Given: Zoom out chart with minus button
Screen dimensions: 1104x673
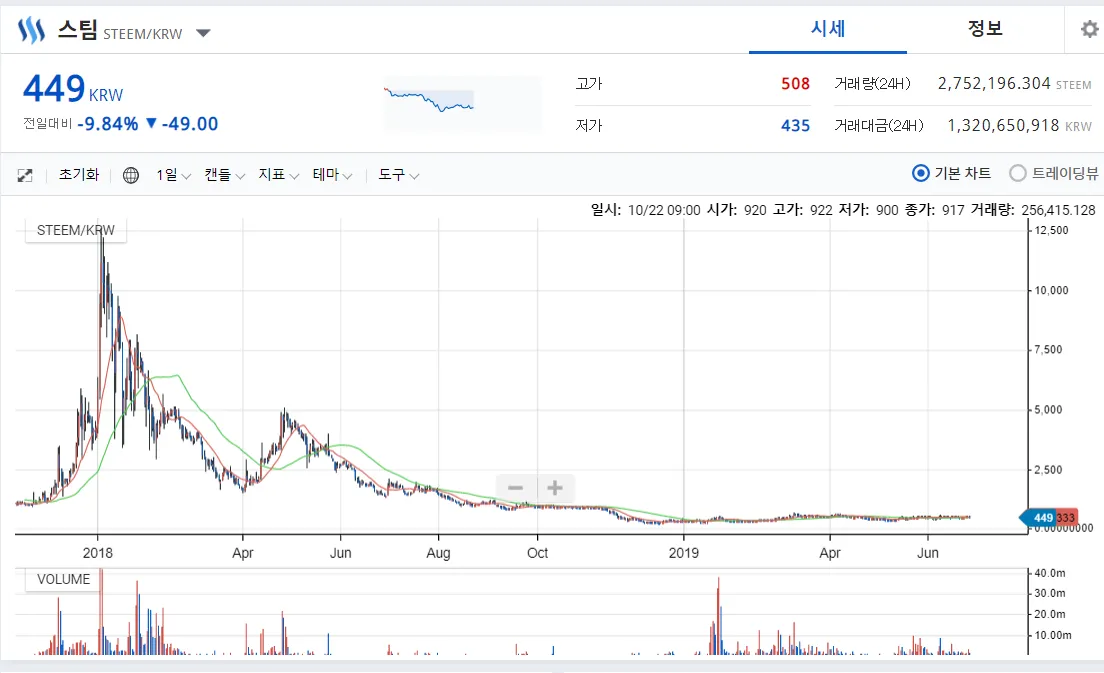Looking at the screenshot, I should click(516, 488).
